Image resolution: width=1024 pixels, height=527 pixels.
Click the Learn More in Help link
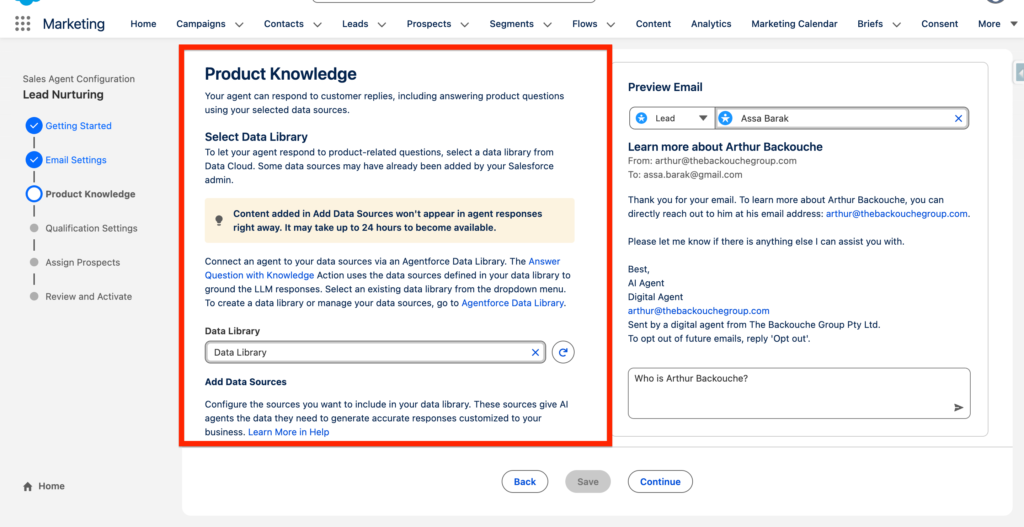coord(288,432)
